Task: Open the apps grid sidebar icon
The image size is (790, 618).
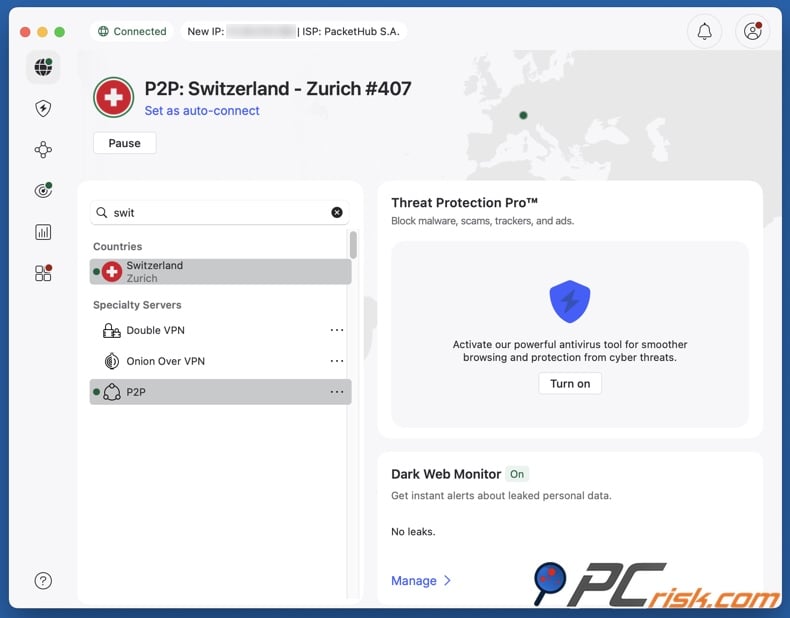Action: click(43, 273)
